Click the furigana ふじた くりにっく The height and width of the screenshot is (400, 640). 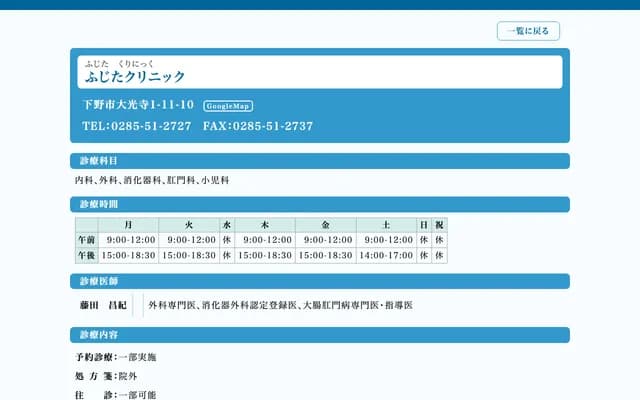point(119,64)
